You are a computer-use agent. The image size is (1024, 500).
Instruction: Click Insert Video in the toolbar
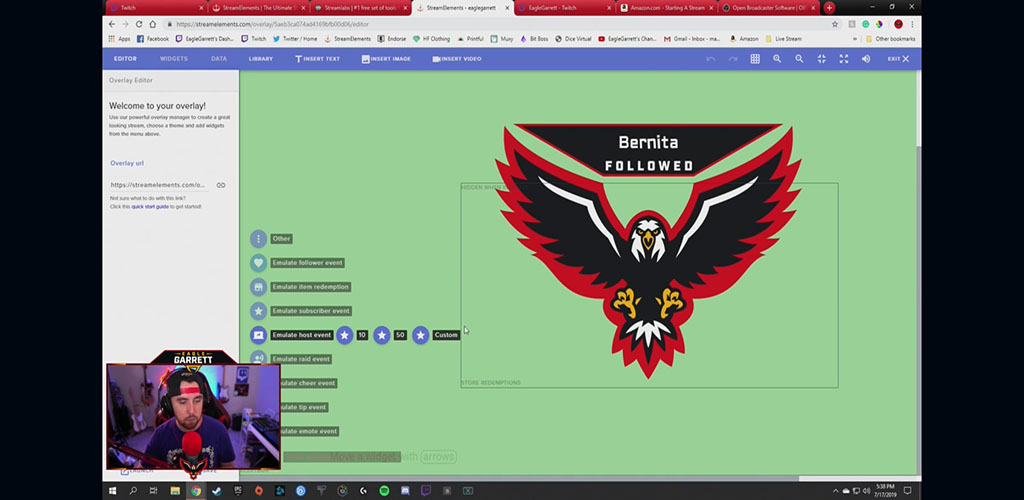456,59
